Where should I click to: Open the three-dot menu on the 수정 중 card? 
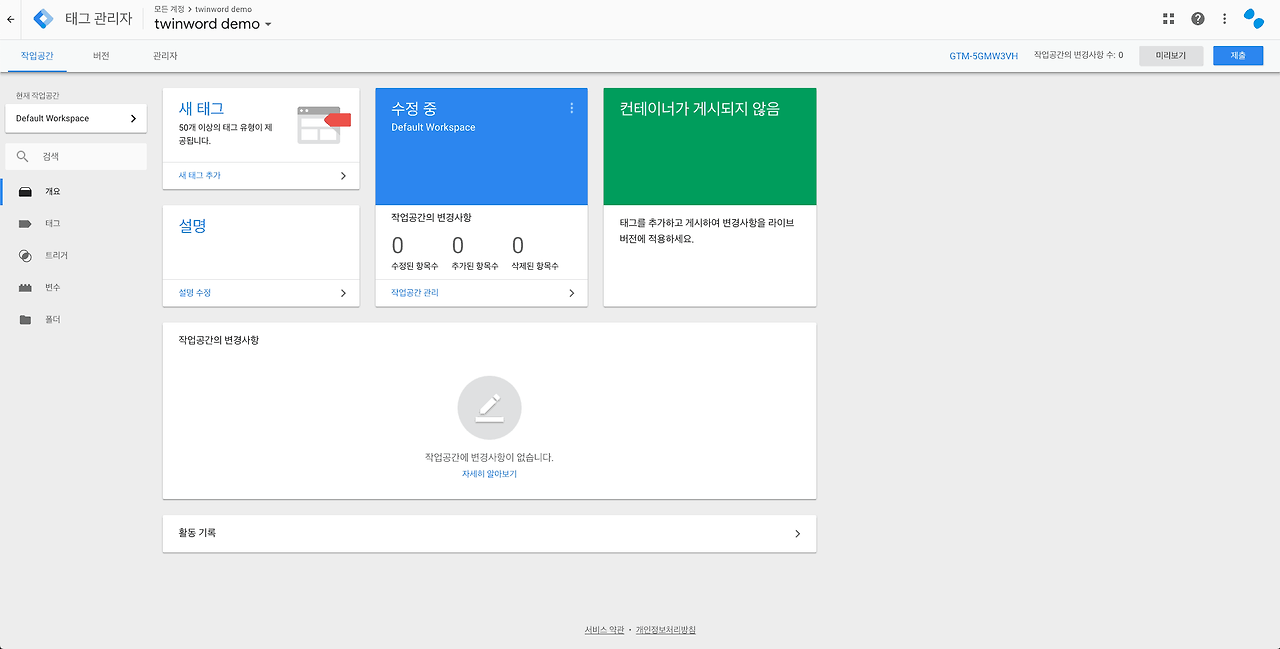pos(571,107)
